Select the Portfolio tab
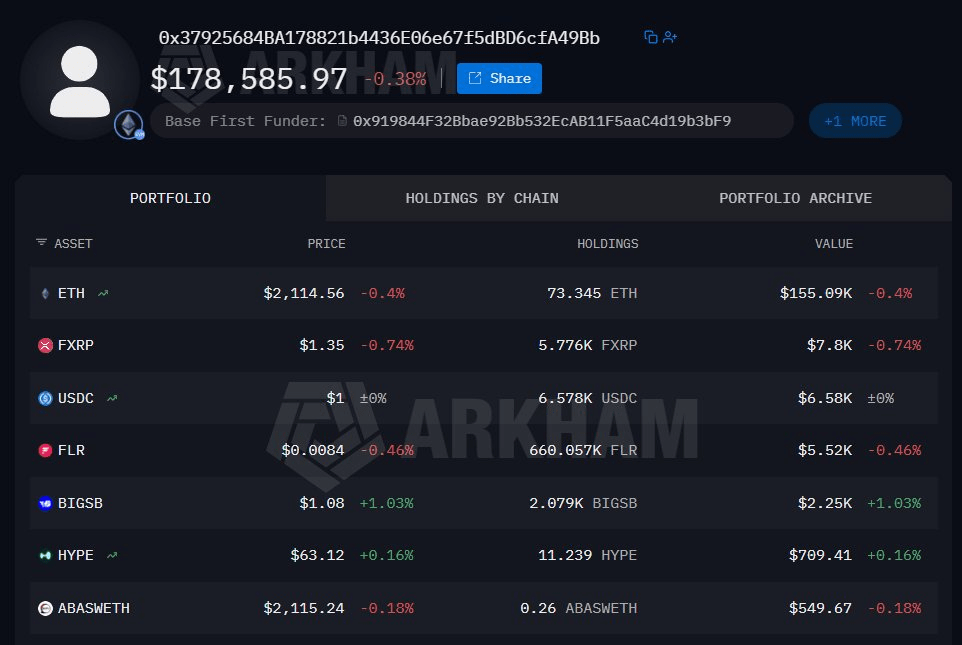 point(170,198)
